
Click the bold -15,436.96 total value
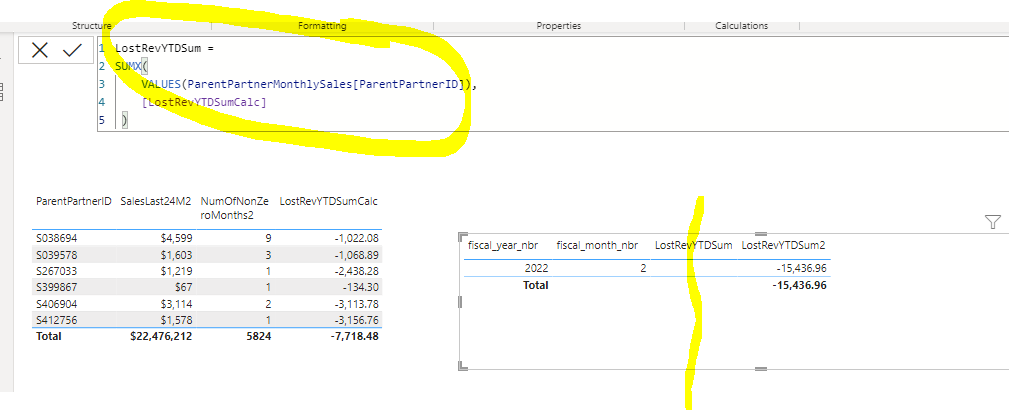(x=799, y=284)
